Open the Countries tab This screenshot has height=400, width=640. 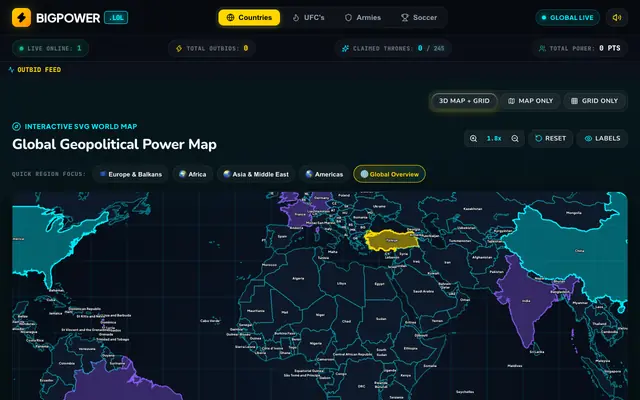[249, 18]
